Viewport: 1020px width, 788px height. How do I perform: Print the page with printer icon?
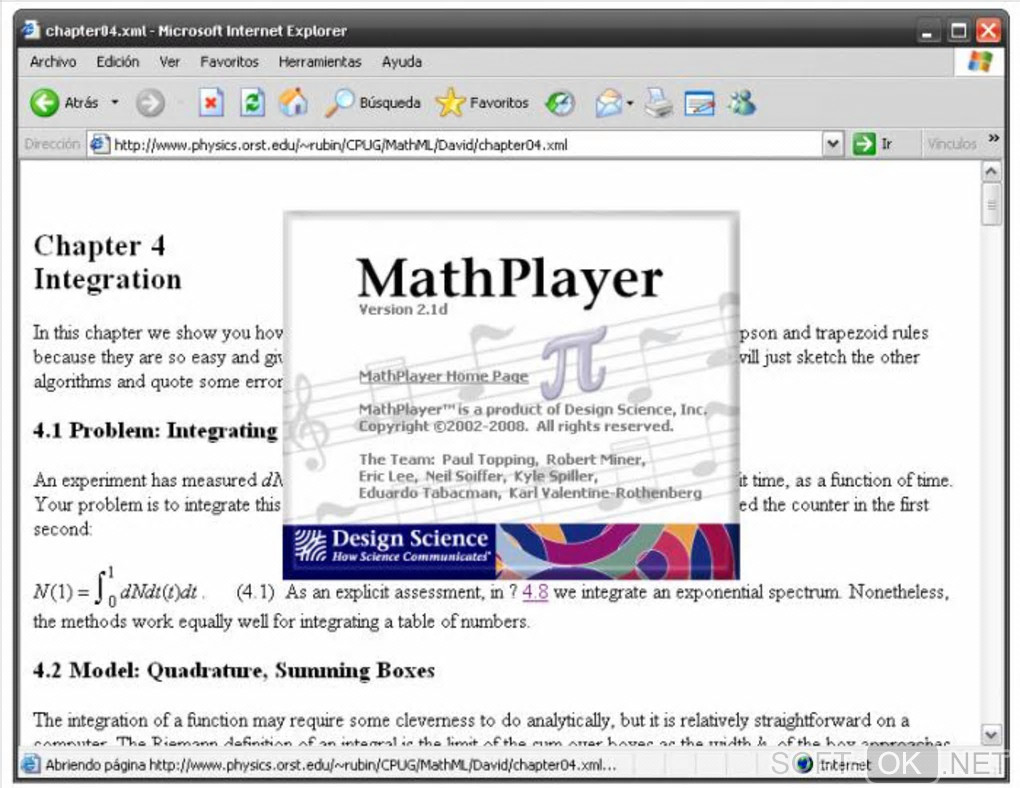pos(658,103)
